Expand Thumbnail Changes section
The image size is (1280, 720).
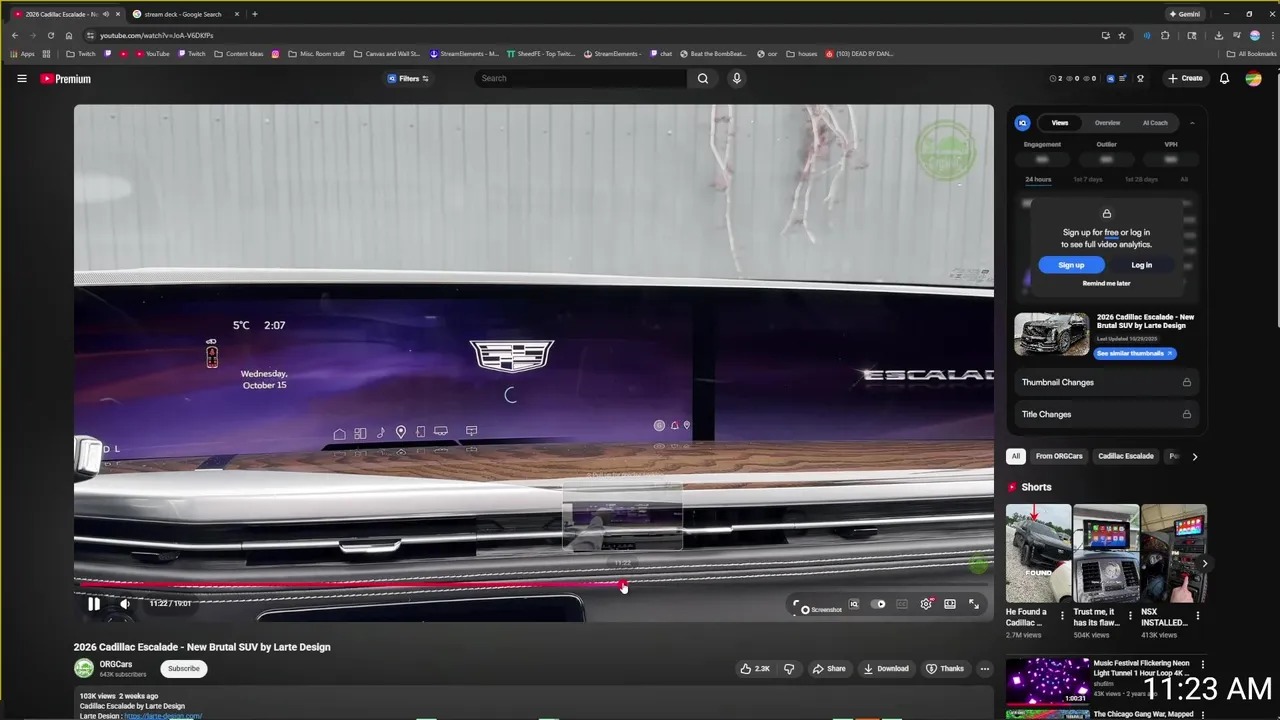pos(1106,382)
